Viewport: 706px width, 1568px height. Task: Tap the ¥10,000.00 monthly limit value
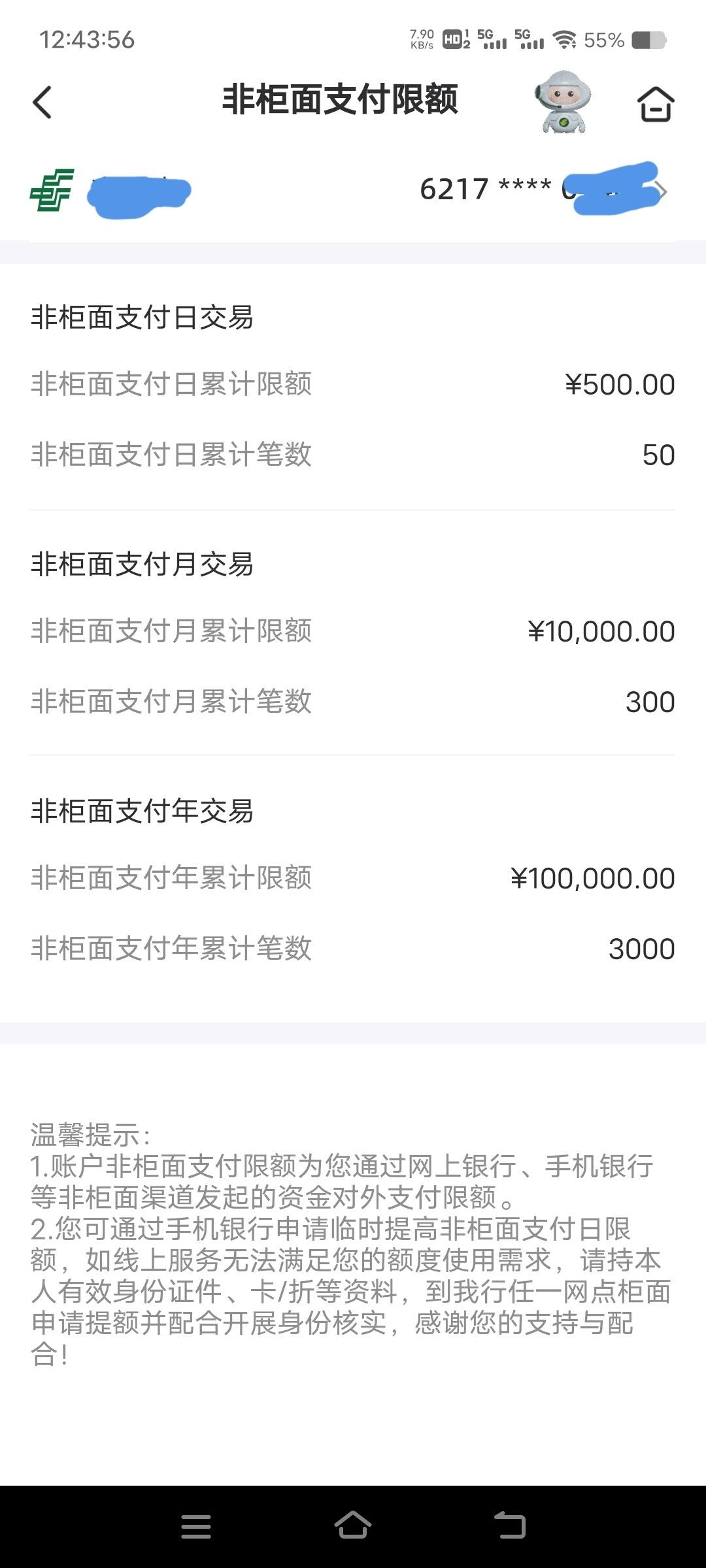[601, 631]
